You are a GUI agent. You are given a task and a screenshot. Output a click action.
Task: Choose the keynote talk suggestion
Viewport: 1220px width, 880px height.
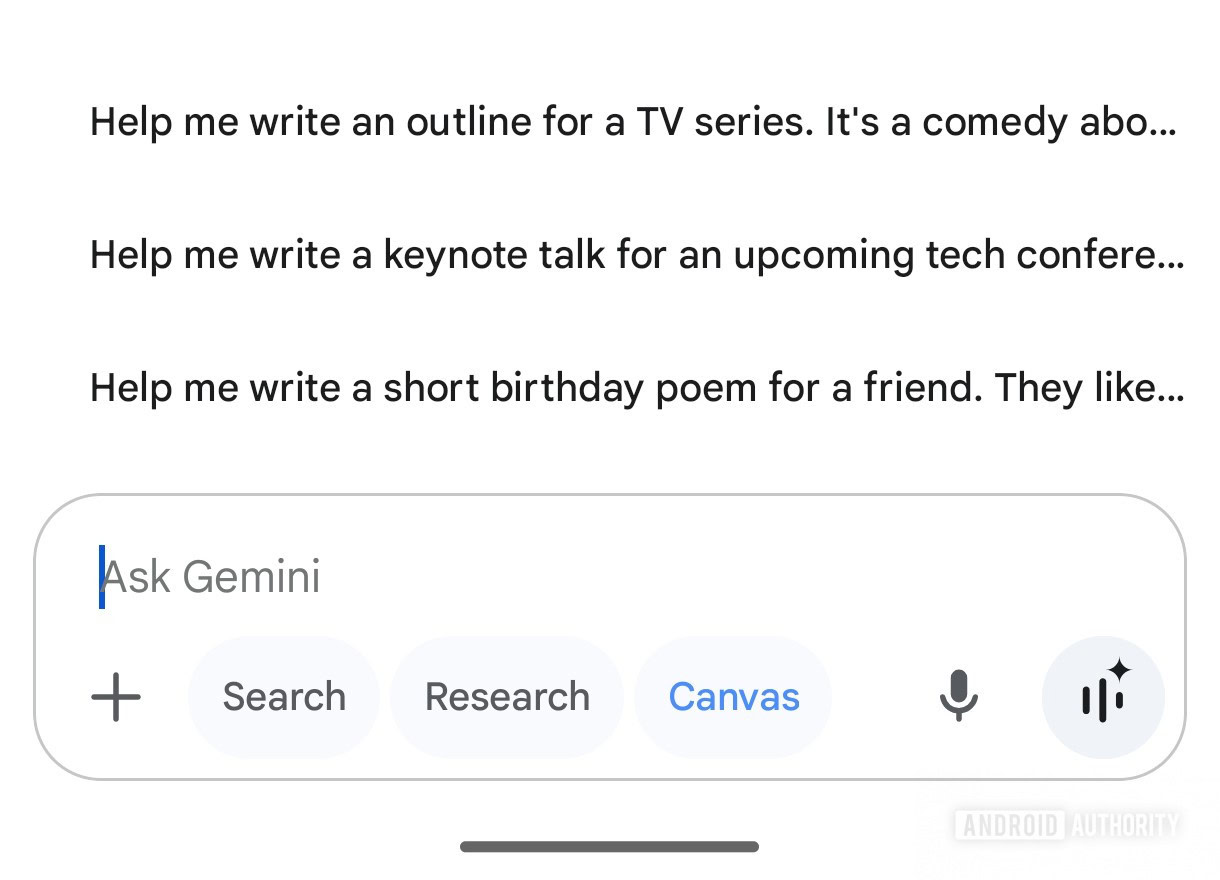[x=636, y=256]
